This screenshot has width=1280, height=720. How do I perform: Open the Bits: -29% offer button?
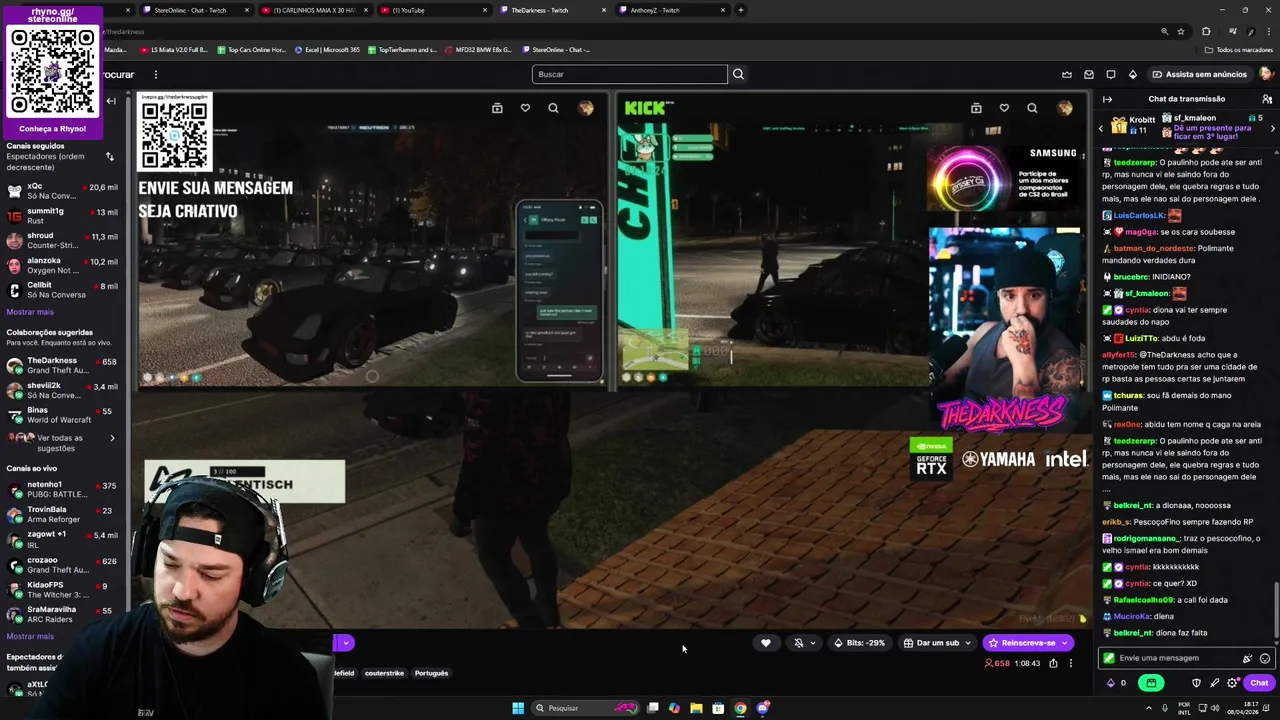(x=859, y=643)
